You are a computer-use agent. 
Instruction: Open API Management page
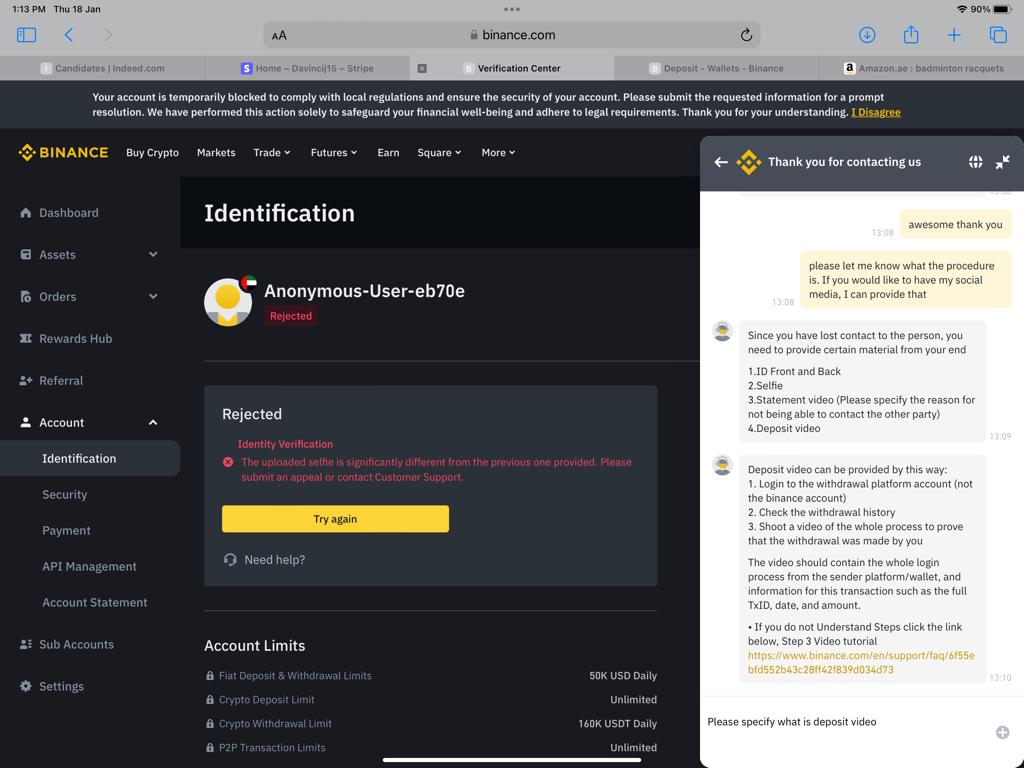[90, 566]
